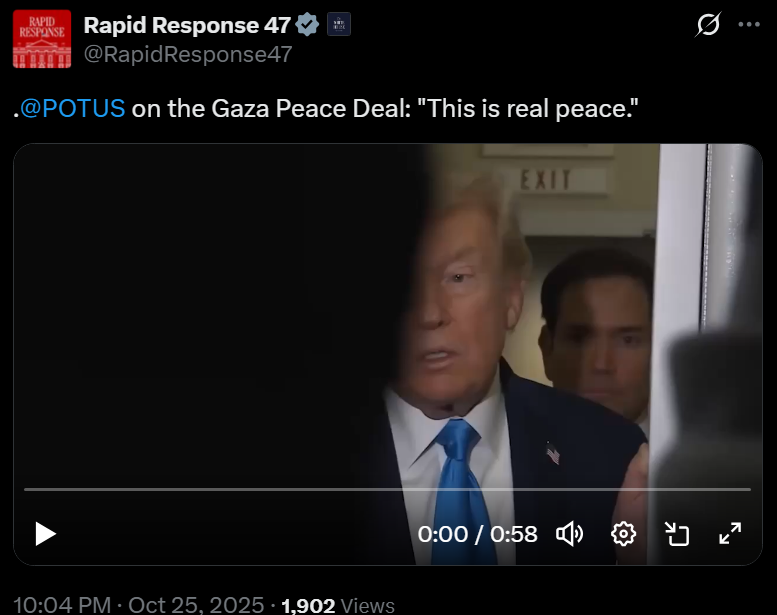Expand the video to fullscreen
Image resolution: width=777 pixels, height=615 pixels.
[x=730, y=534]
